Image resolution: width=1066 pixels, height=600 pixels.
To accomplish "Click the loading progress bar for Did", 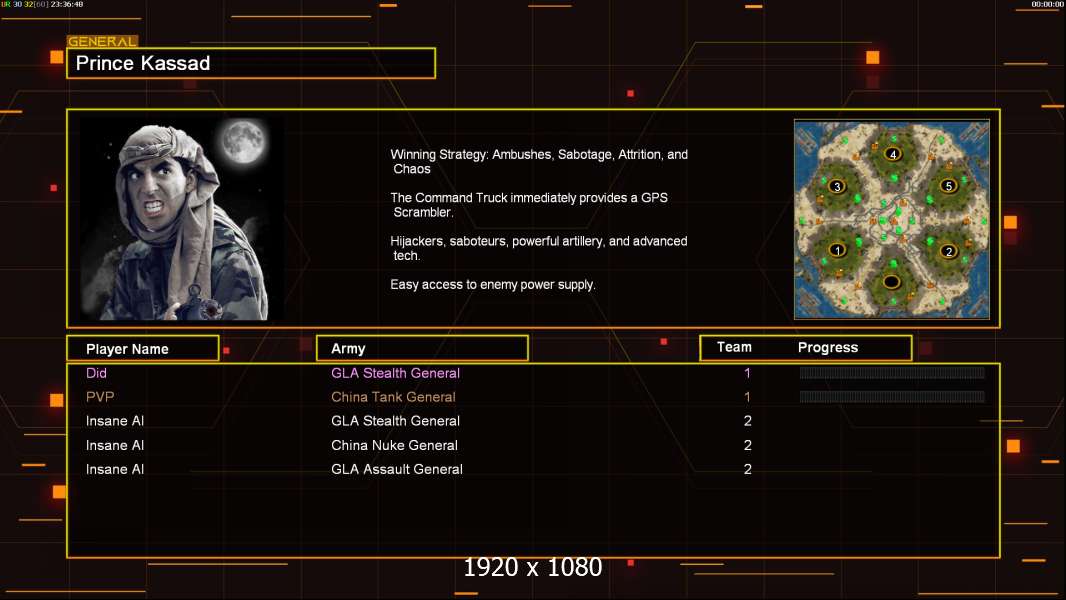I will tap(892, 372).
